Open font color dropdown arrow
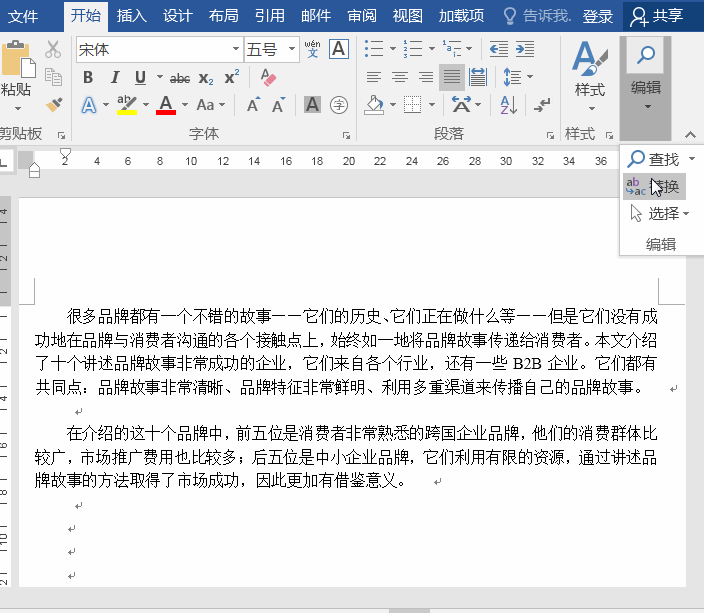The width and height of the screenshot is (704, 613). [x=185, y=105]
